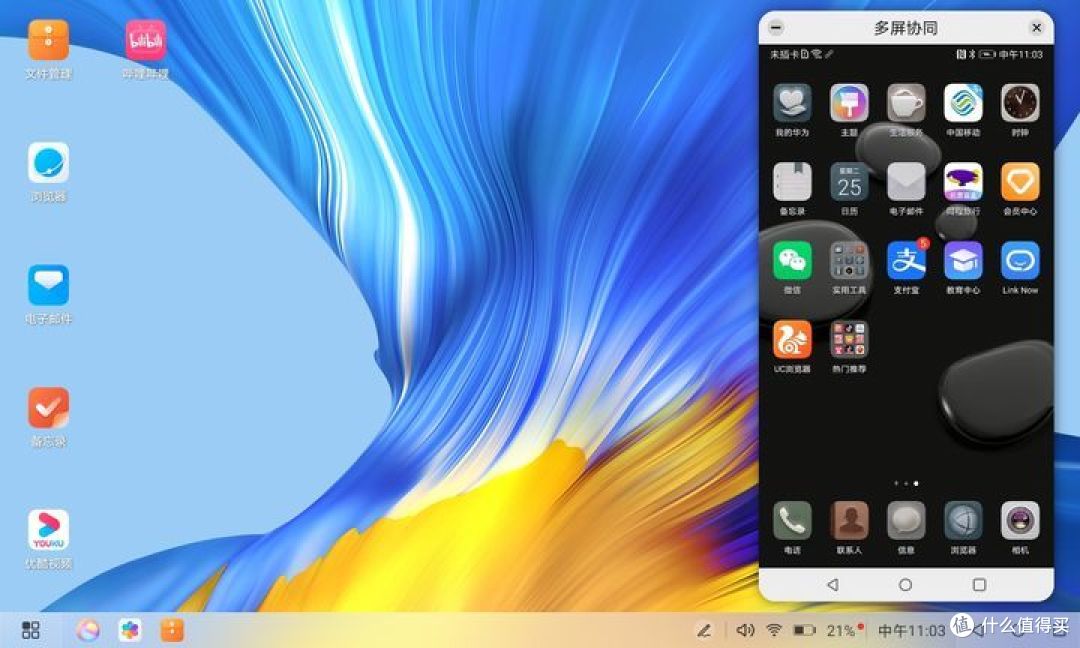Tap the phone's back navigation triangle

point(833,585)
